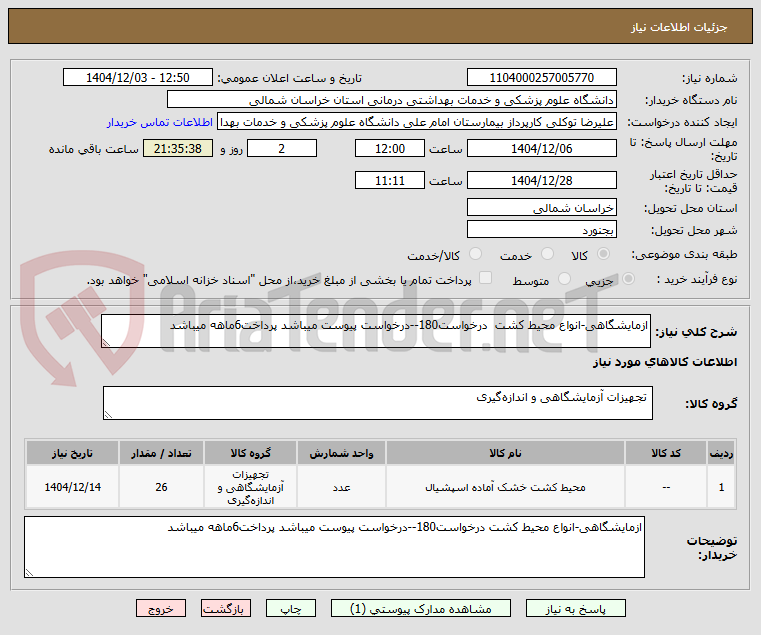Click the ردیف column header
Screen dimensions: 761x635
tap(721, 453)
